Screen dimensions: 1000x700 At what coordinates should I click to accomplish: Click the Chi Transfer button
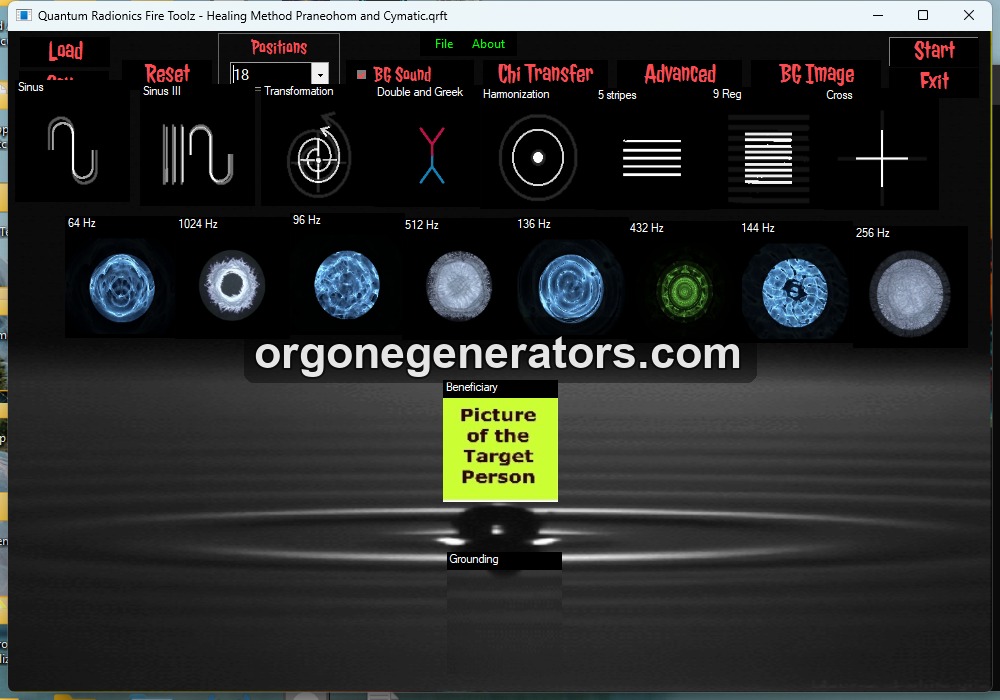(x=545, y=73)
